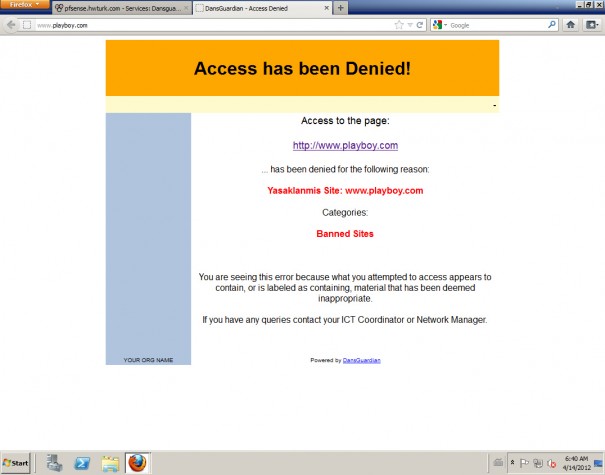Open the Google search engine selector

(439, 25)
